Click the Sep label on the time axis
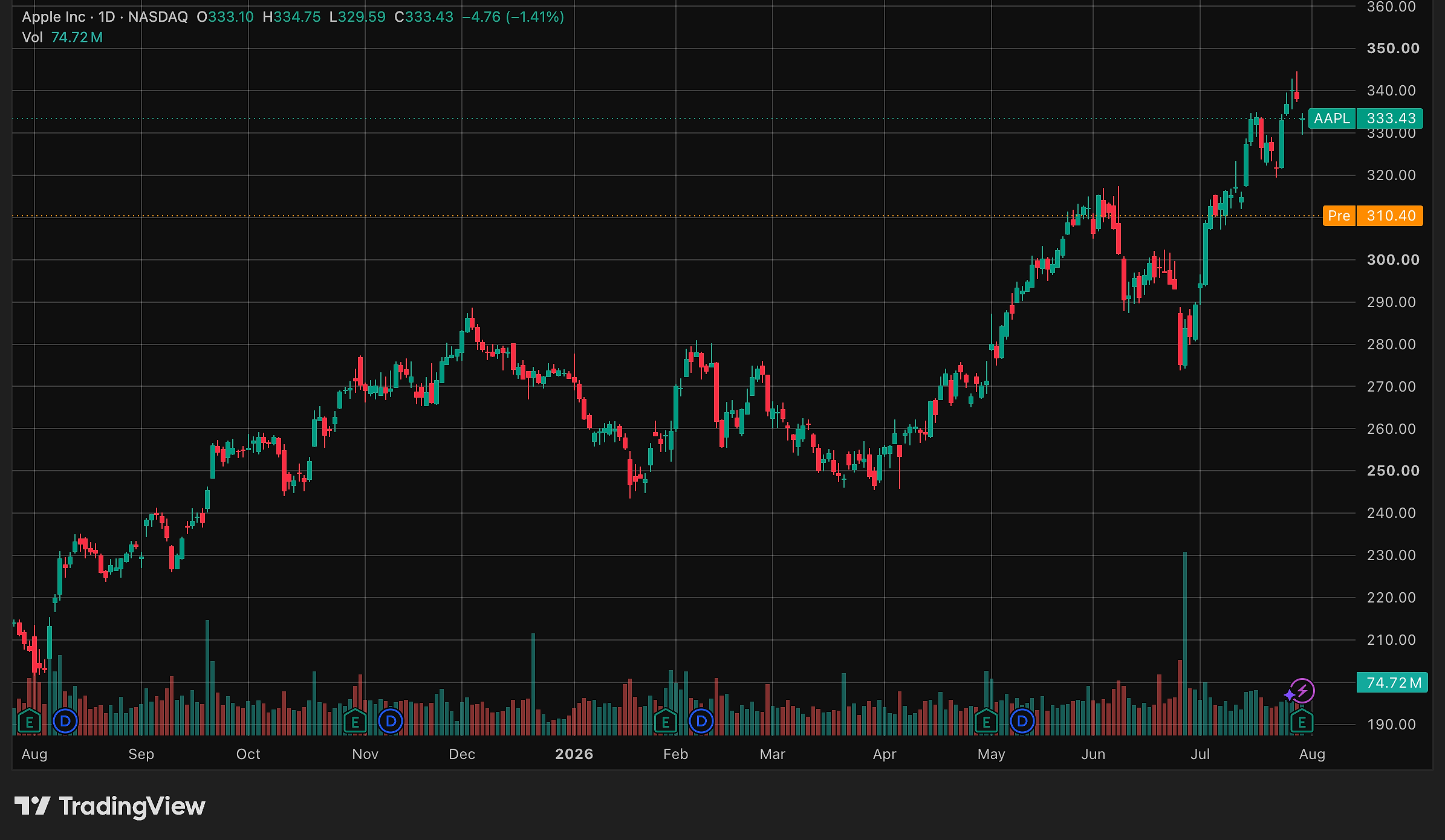The height and width of the screenshot is (840, 1445). [141, 754]
